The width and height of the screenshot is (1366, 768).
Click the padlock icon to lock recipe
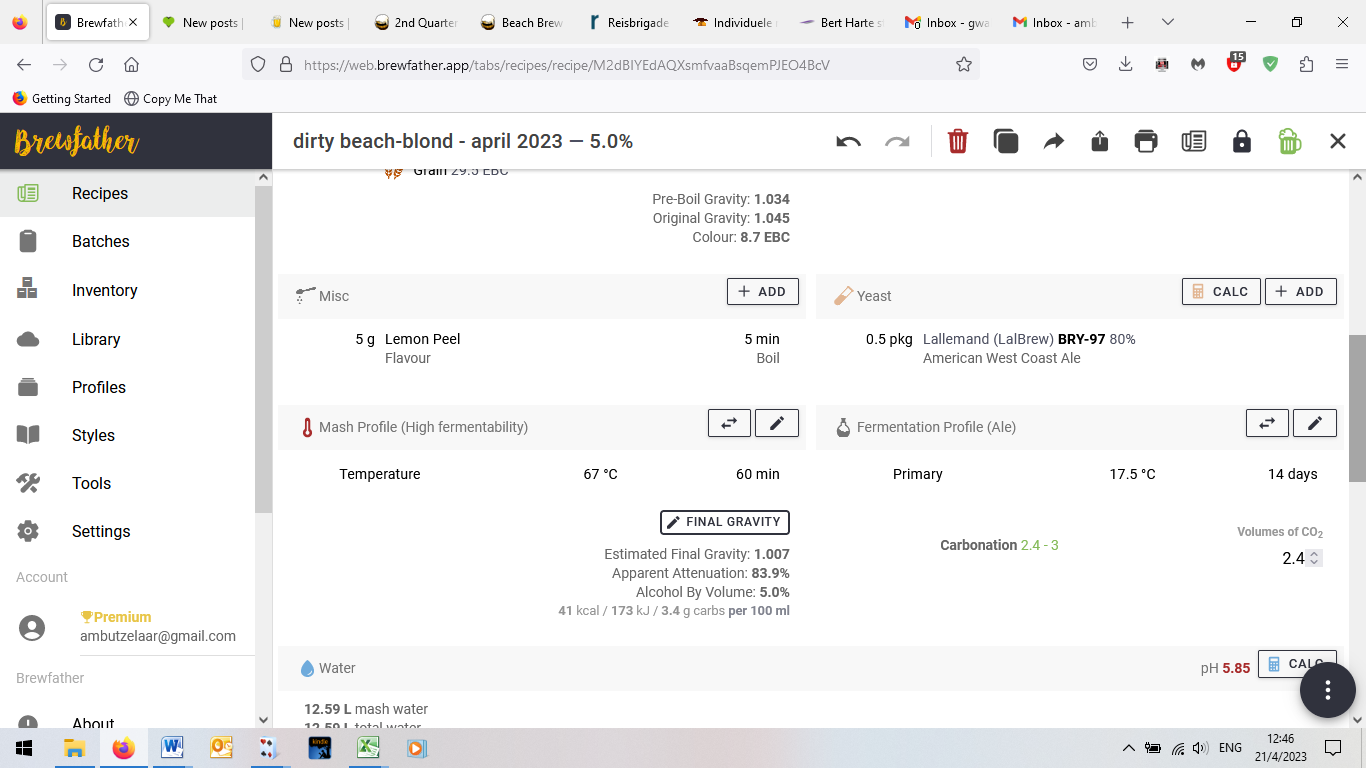point(1241,142)
